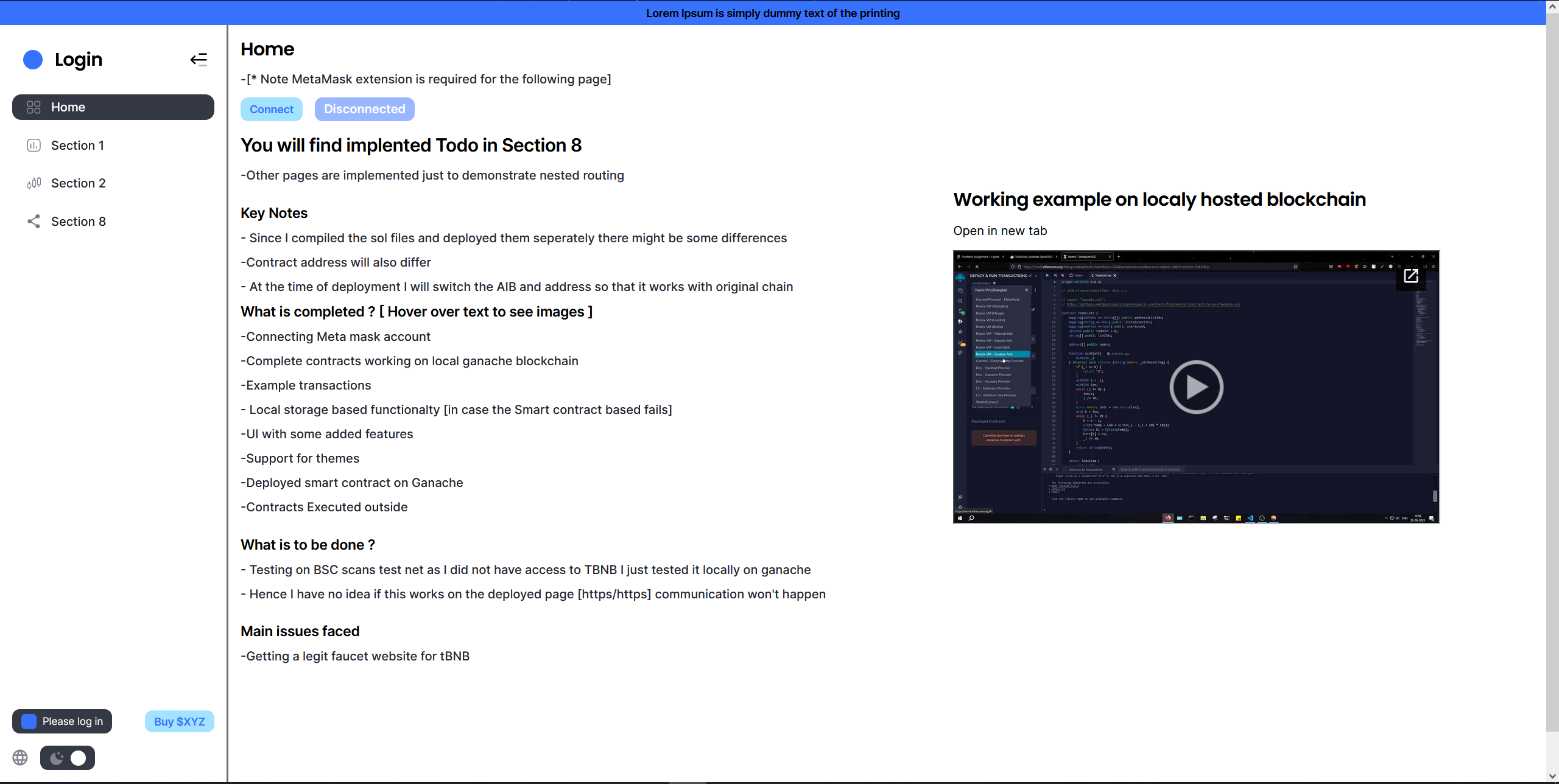Collapse the sidebar with arrow icon
This screenshot has width=1559, height=784.
199,59
